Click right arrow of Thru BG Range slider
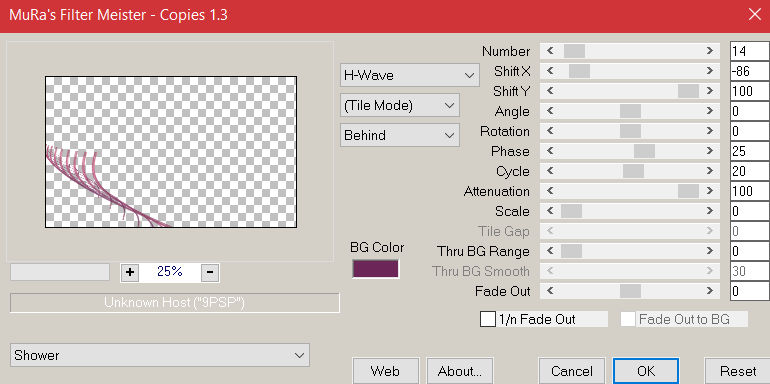The height and width of the screenshot is (384, 770). 710,251
